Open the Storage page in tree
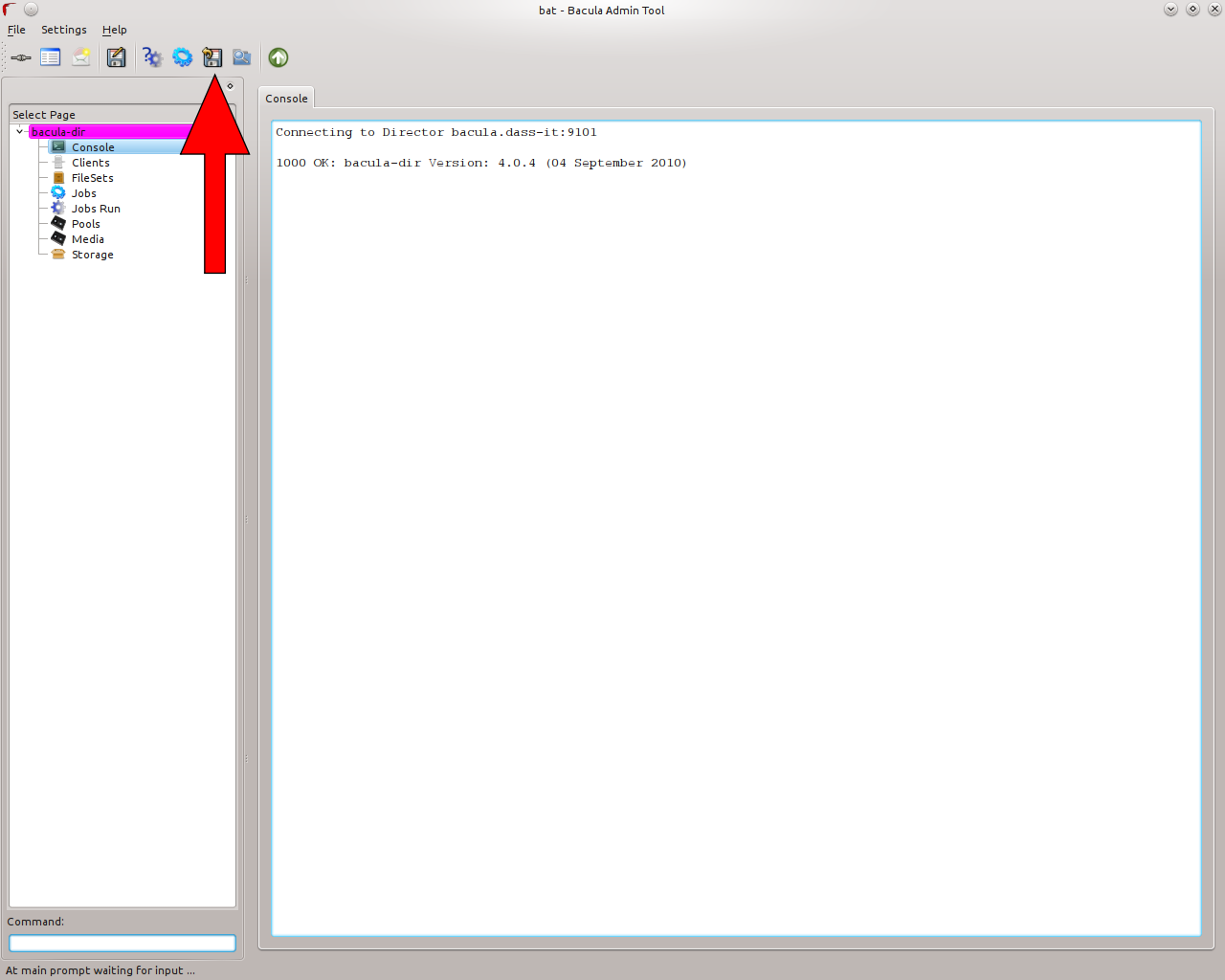Screen dimensions: 1225x980 coord(93,254)
